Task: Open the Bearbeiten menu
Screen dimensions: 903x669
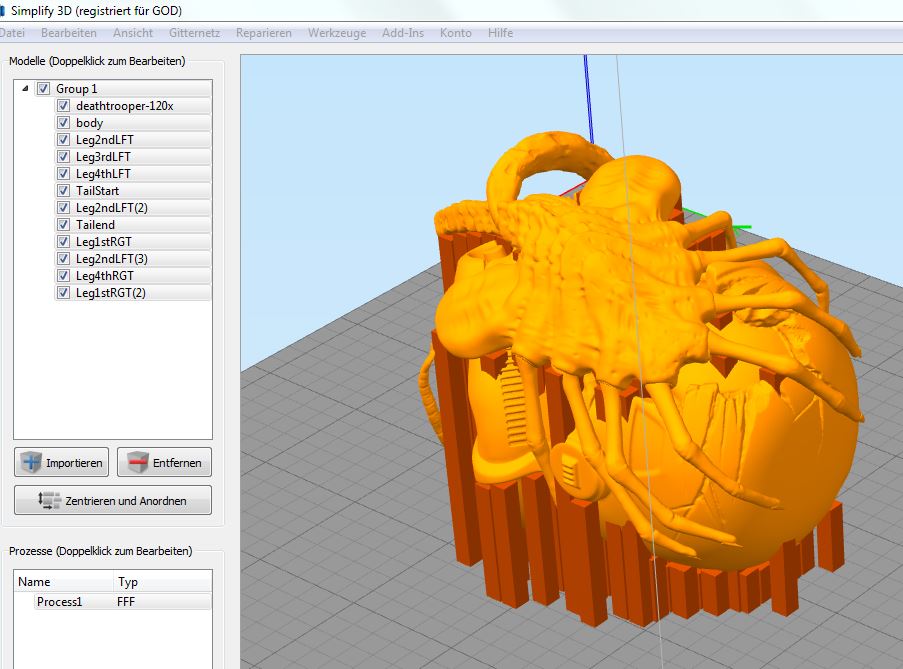Action: [69, 33]
